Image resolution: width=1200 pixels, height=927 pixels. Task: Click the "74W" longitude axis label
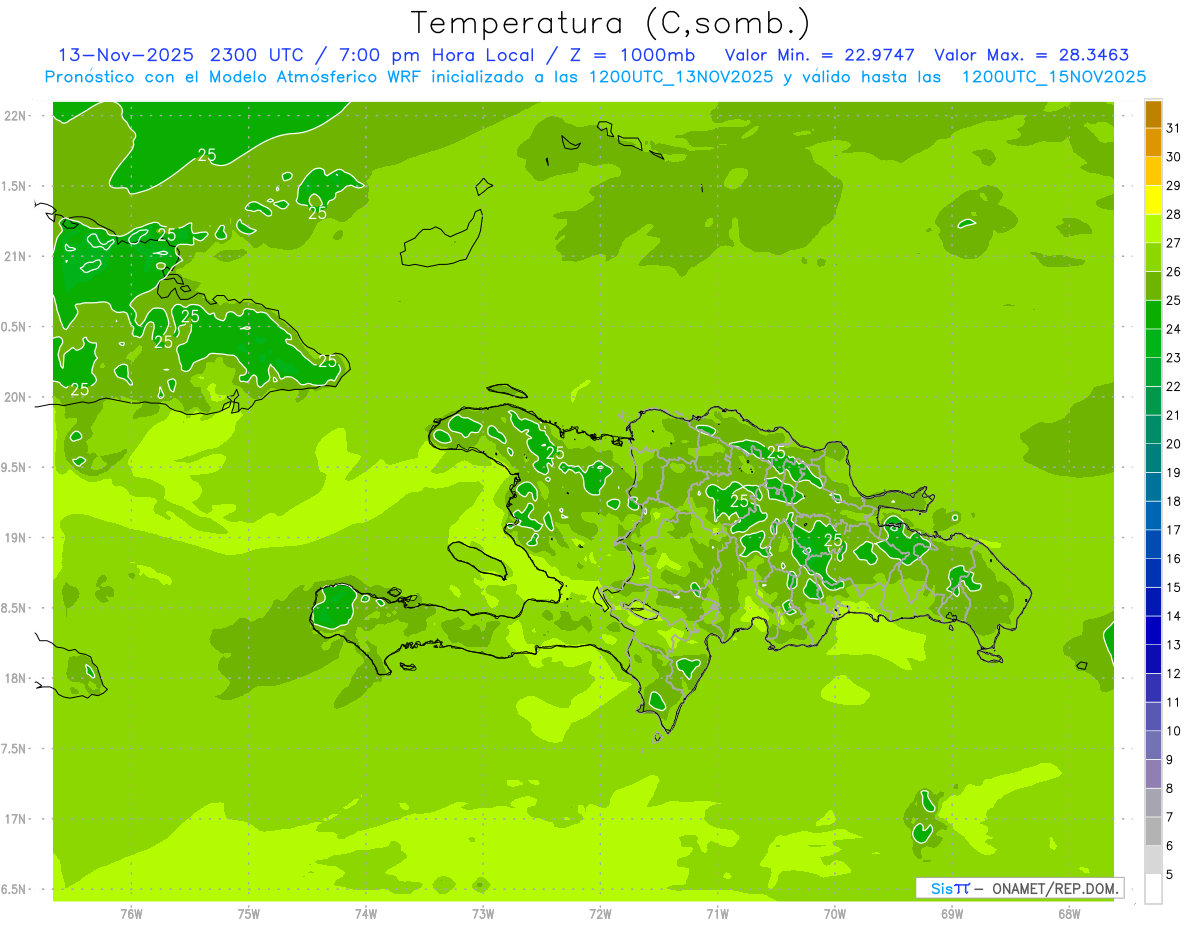tap(366, 913)
